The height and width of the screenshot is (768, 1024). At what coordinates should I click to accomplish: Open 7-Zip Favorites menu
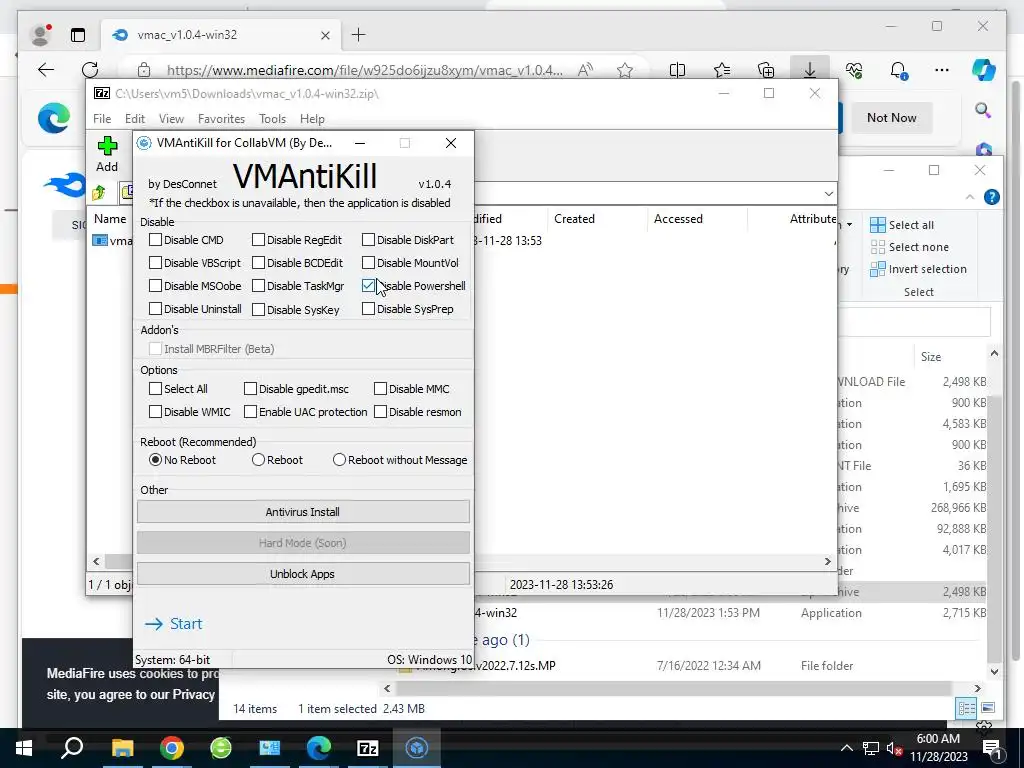tap(221, 119)
